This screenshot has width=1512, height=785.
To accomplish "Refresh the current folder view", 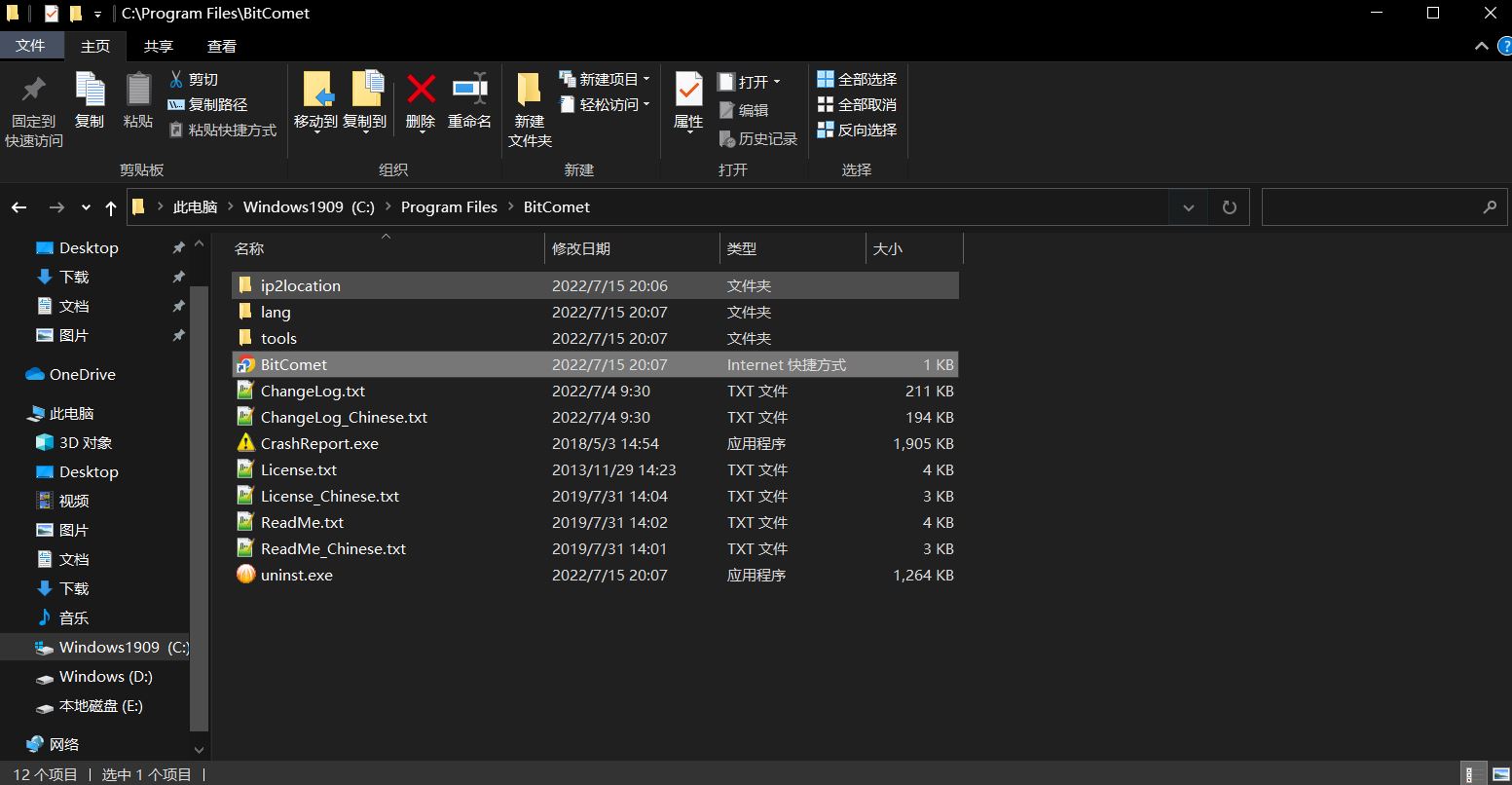I will click(1229, 207).
